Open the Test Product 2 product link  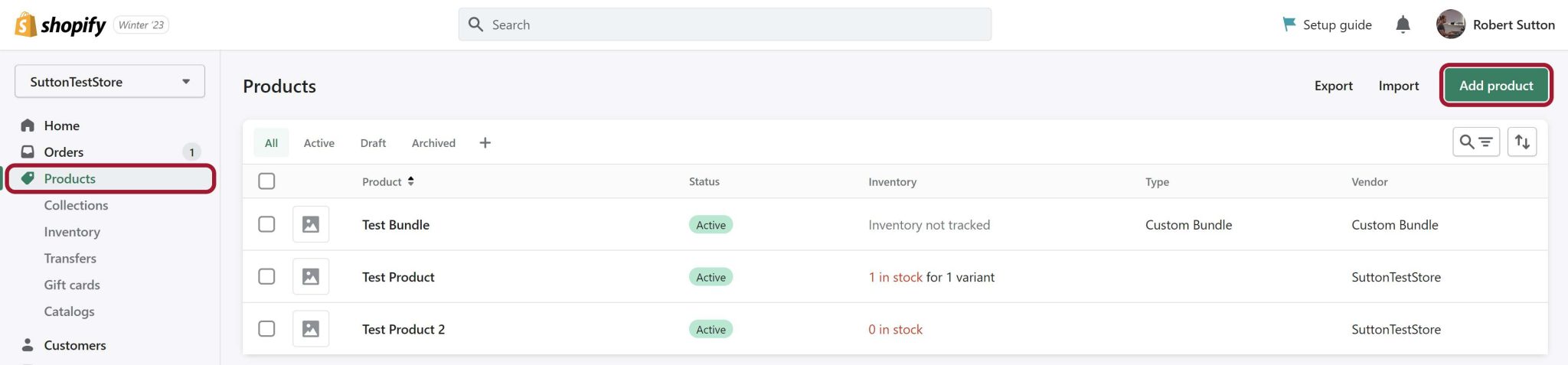(x=403, y=329)
